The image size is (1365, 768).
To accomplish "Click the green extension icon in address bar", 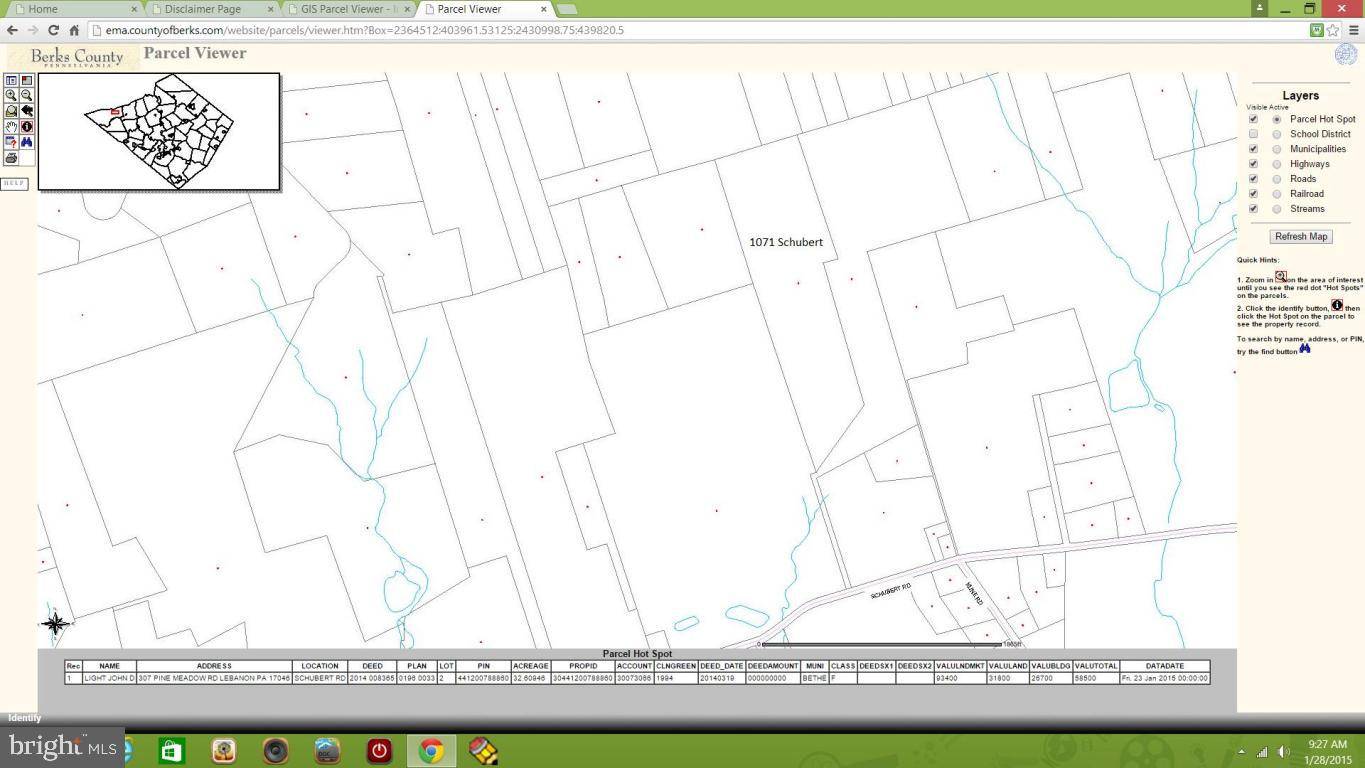I will (x=1317, y=30).
